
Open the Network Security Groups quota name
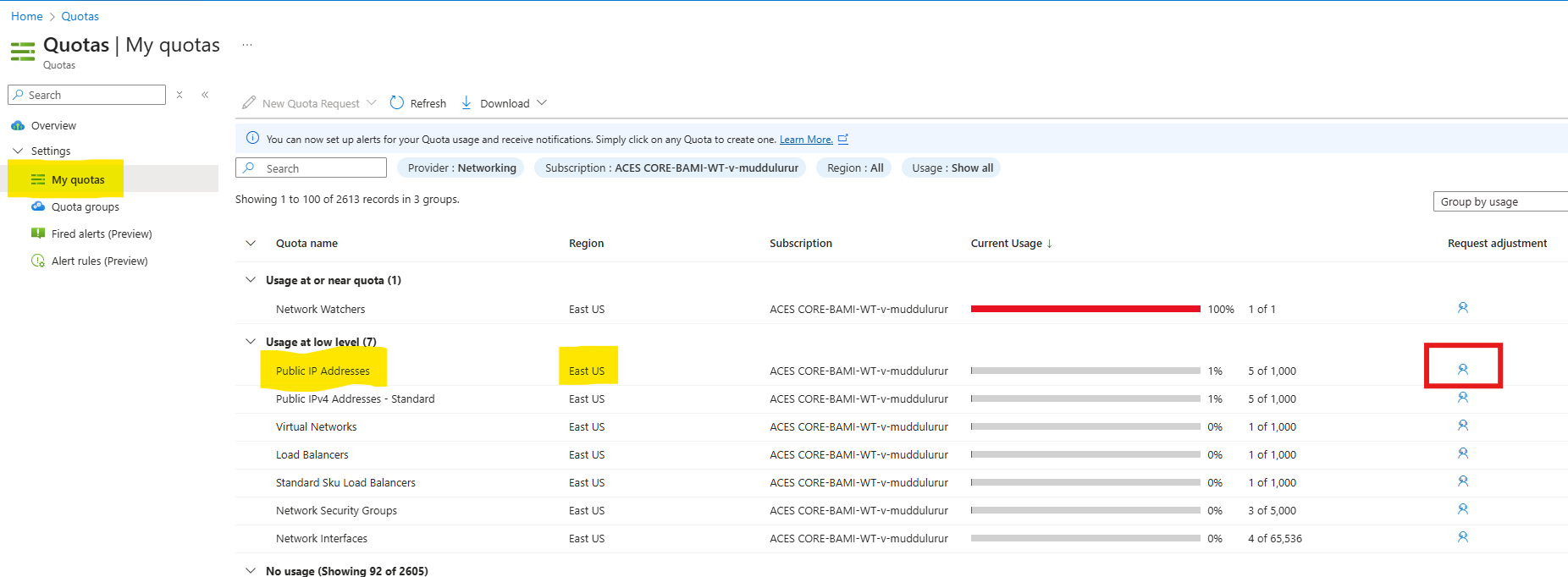[336, 510]
